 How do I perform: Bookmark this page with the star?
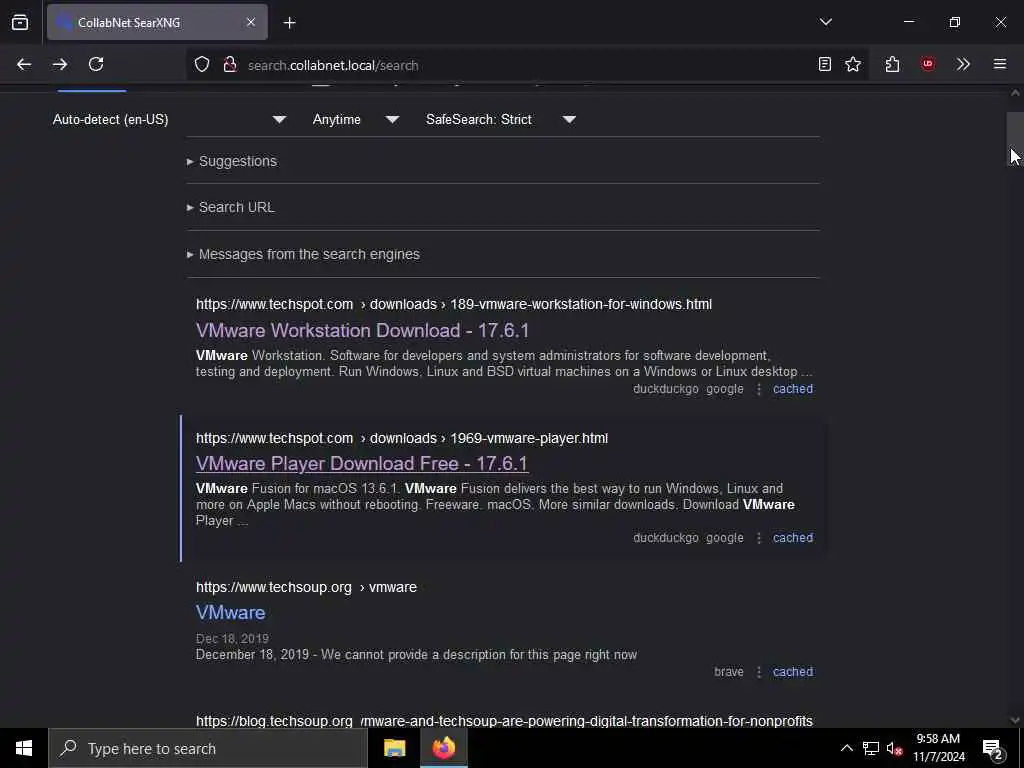coord(853,64)
